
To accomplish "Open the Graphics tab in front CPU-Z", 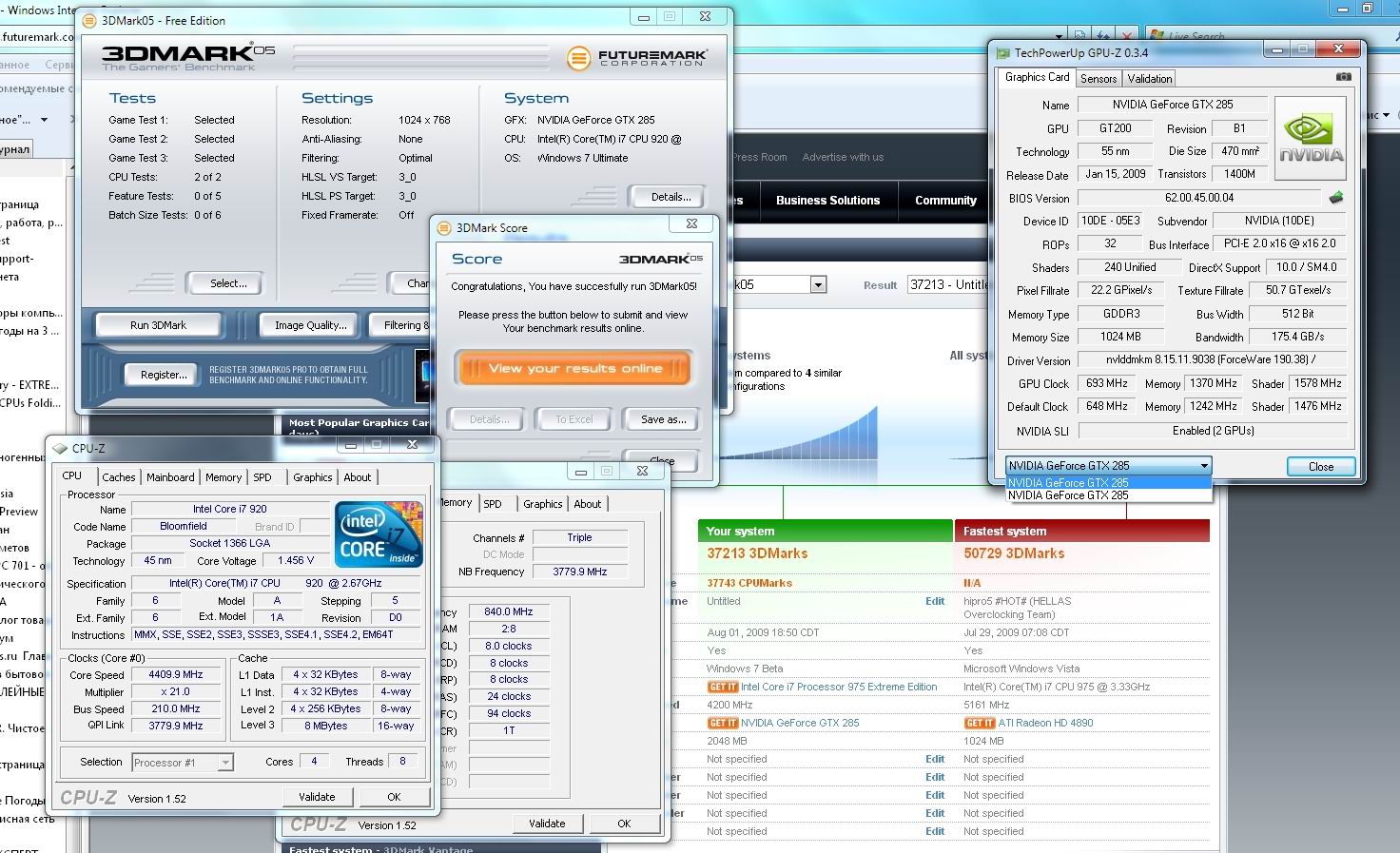I will pyautogui.click(x=313, y=477).
